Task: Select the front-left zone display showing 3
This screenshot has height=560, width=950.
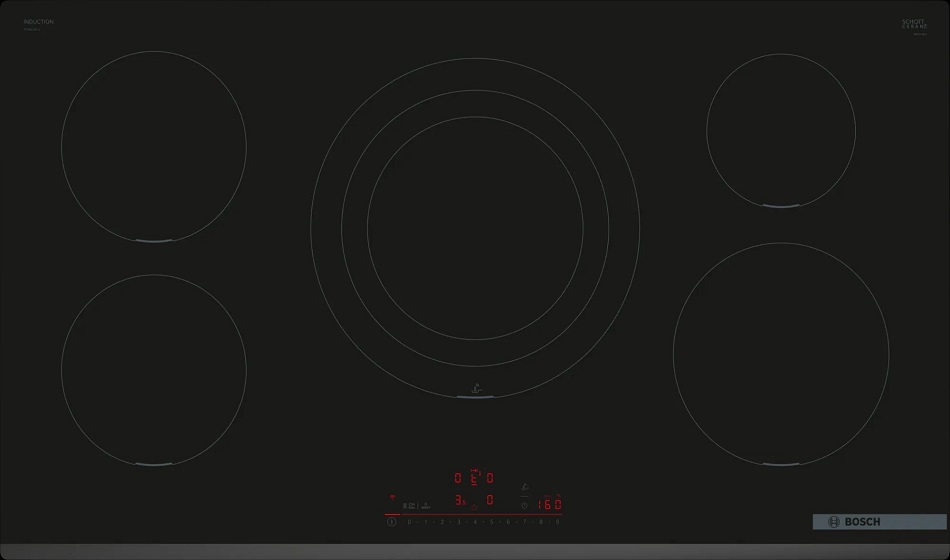Action: pos(459,500)
